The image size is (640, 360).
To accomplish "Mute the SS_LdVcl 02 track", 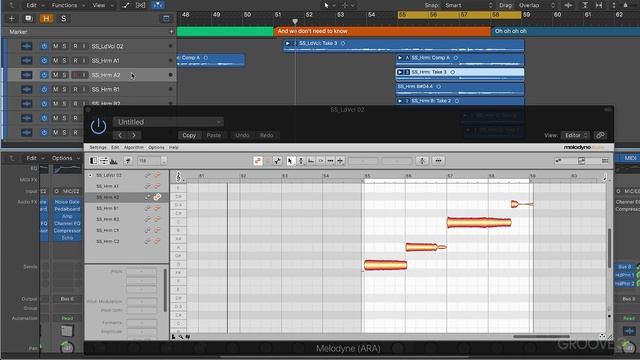I will click(x=56, y=46).
